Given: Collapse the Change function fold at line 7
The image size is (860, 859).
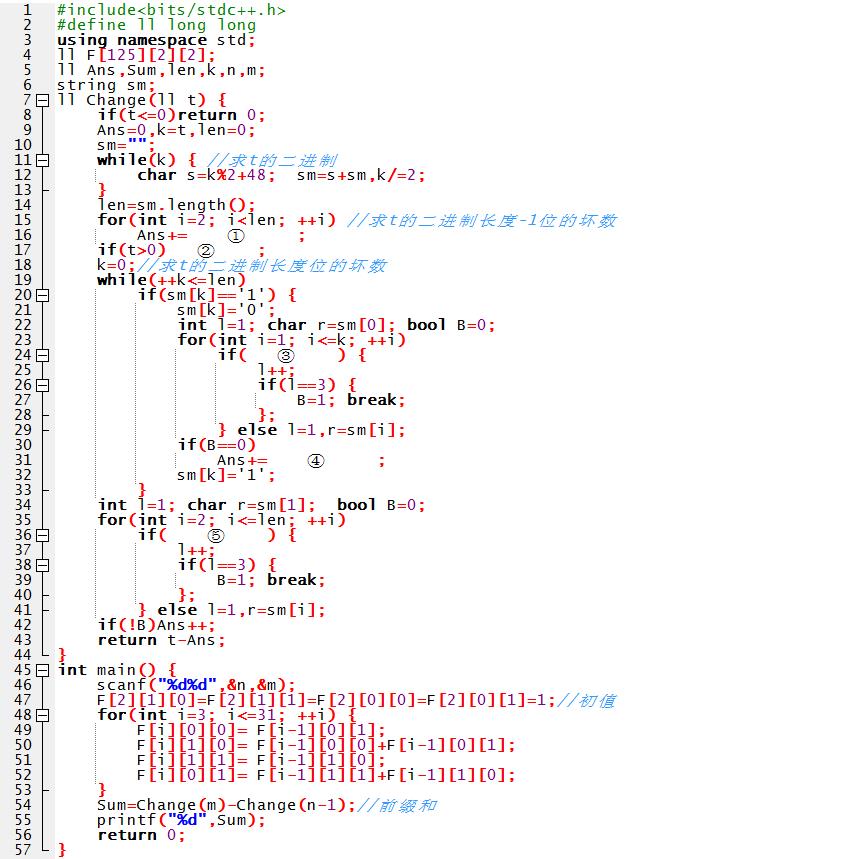Looking at the screenshot, I should pyautogui.click(x=42, y=100).
